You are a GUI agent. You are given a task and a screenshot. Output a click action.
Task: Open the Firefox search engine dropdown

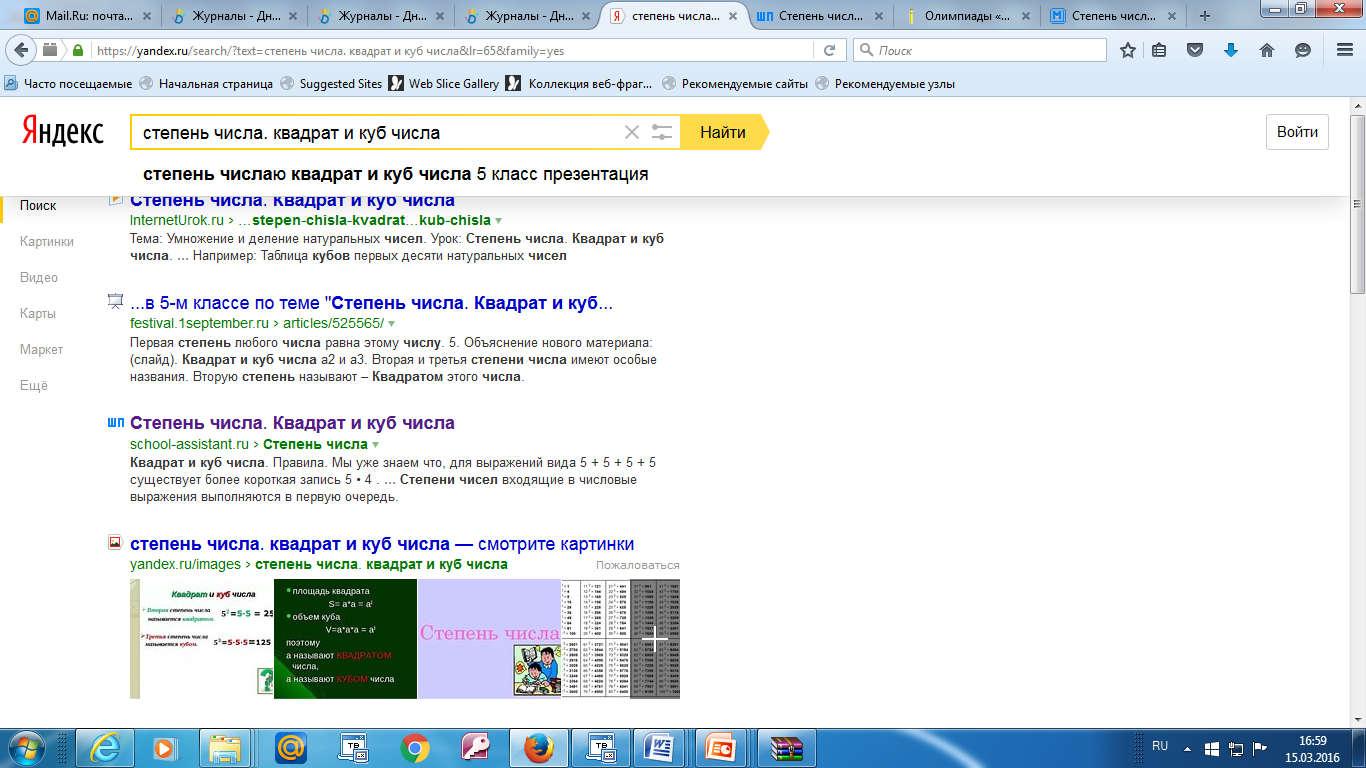tap(866, 50)
